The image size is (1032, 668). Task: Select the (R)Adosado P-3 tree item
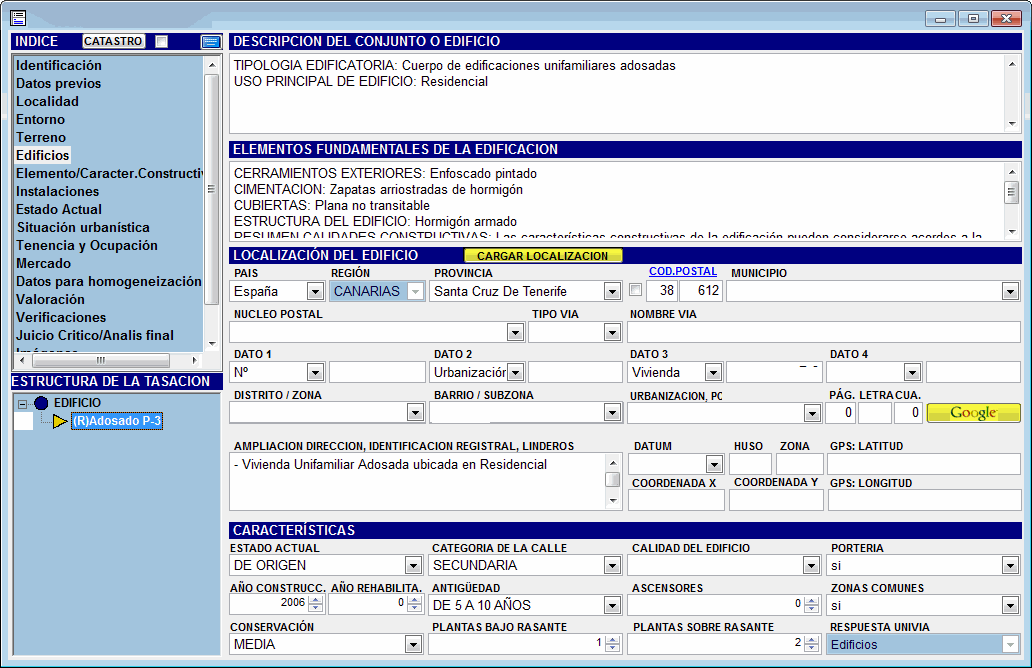(116, 421)
